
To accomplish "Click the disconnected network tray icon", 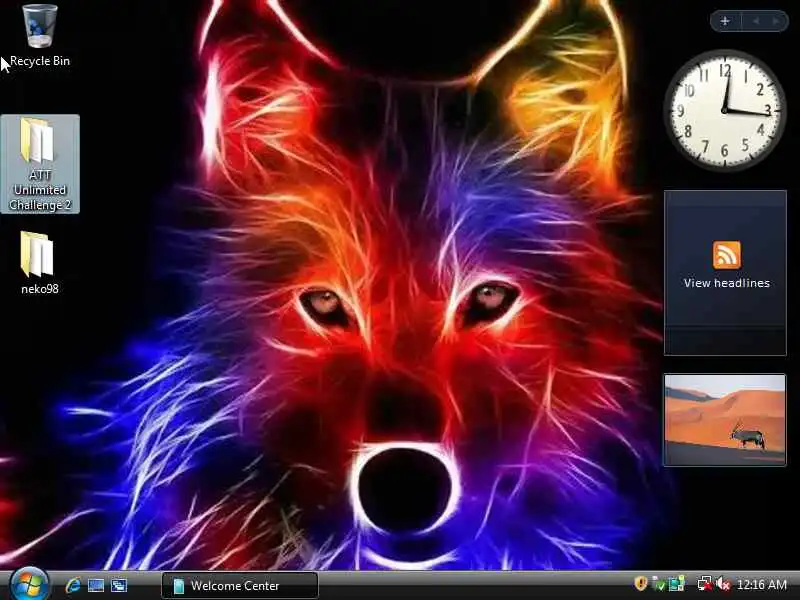I will point(705,584).
